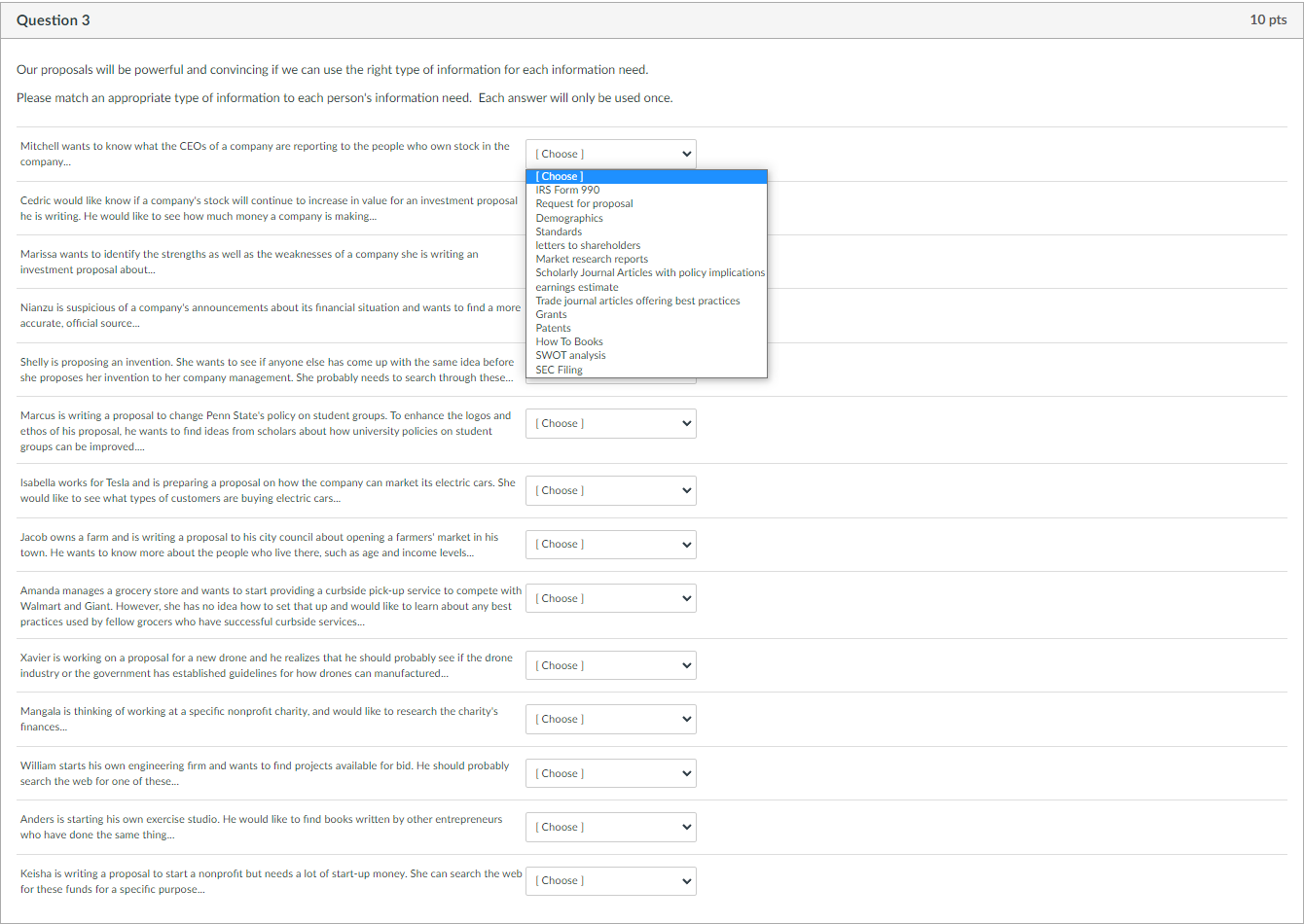This screenshot has width=1304, height=924.
Task: Click Amanda's question about curbside pick-up
Action: [272, 606]
